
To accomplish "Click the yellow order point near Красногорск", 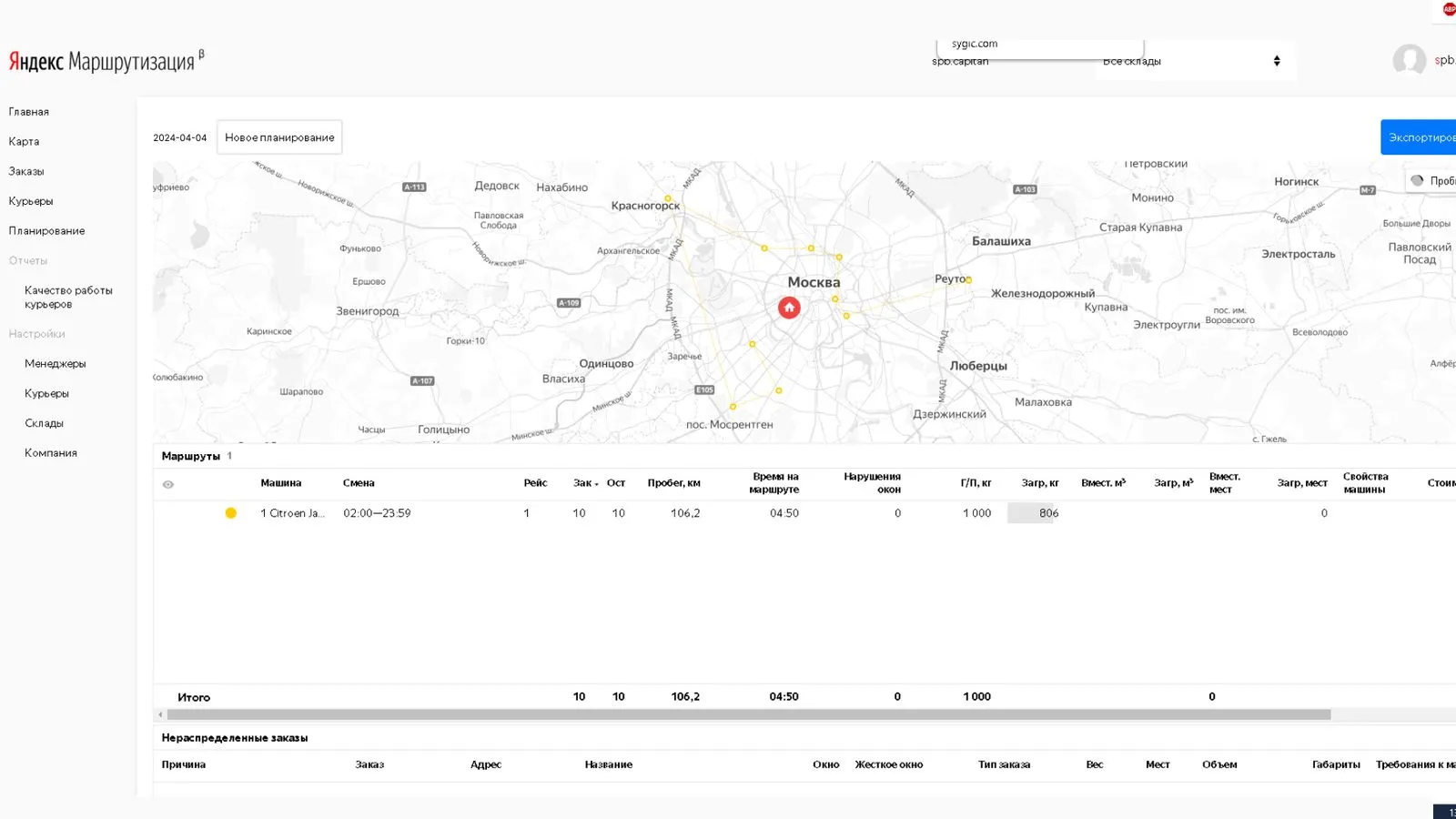I will pyautogui.click(x=668, y=197).
